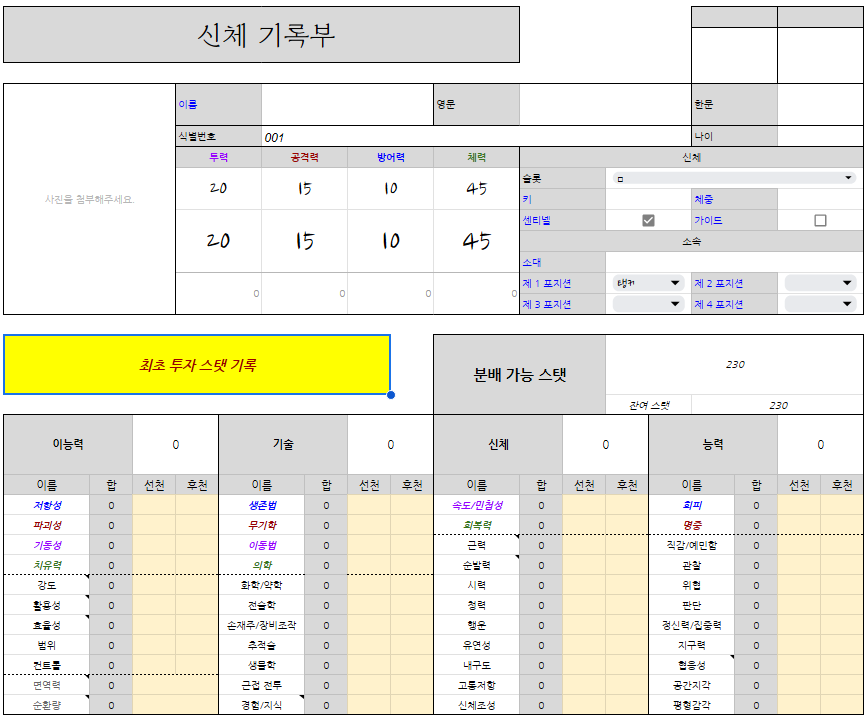Click the 속도/민첩성 row label

[477, 505]
